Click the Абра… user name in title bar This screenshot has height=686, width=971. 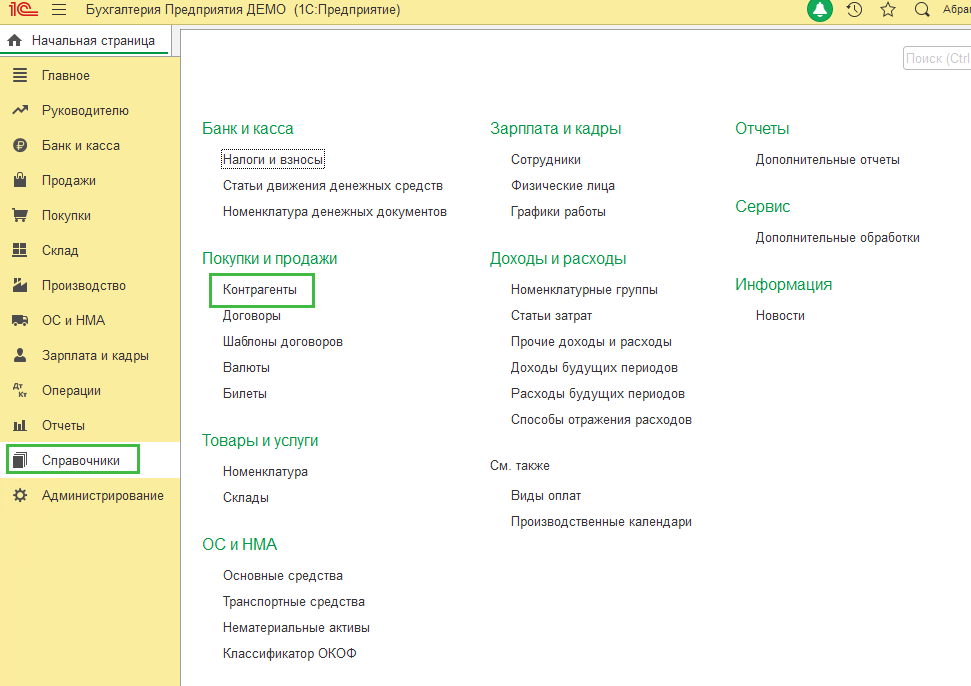pyautogui.click(x=956, y=10)
